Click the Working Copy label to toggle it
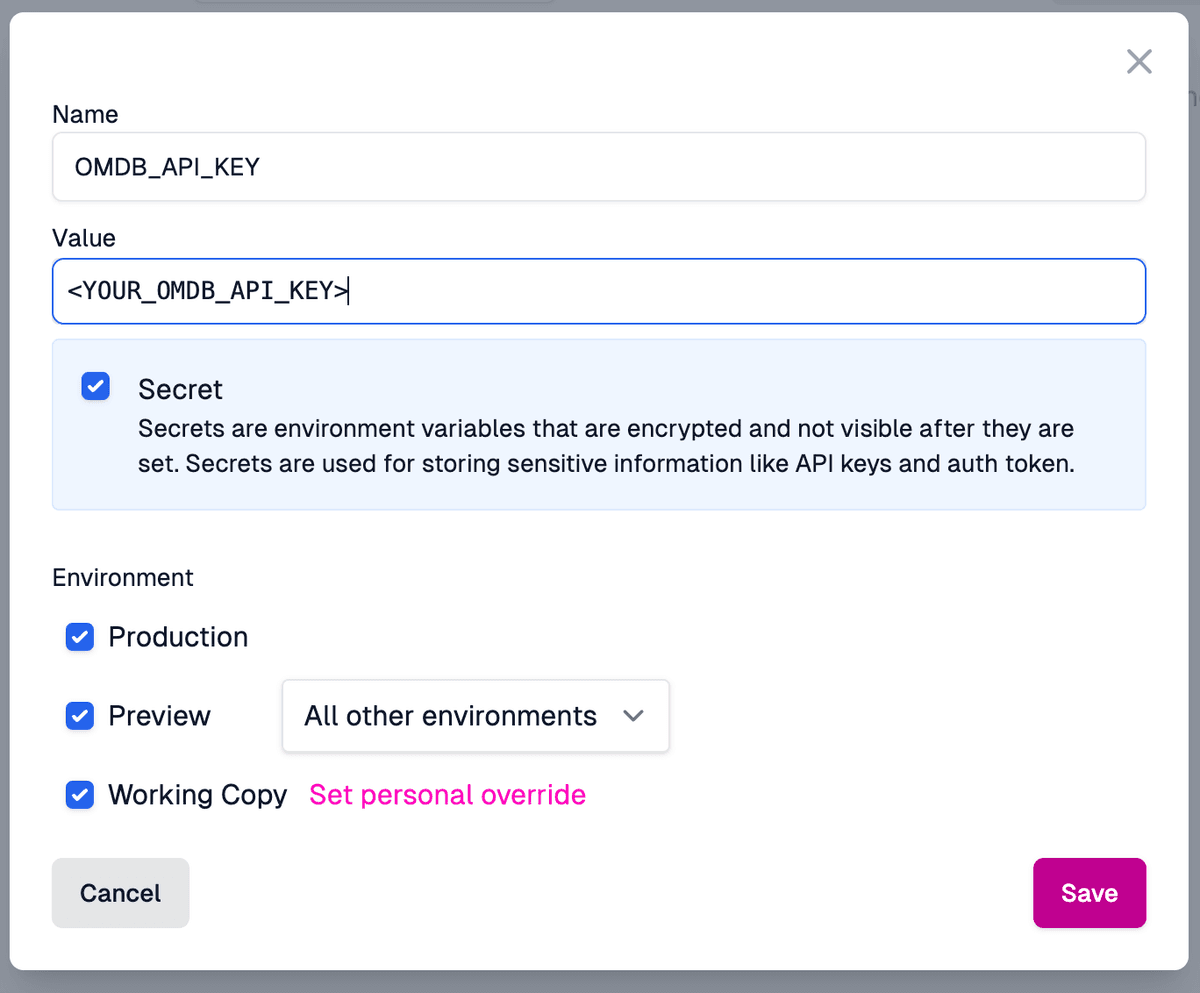This screenshot has width=1200, height=993. pos(197,795)
